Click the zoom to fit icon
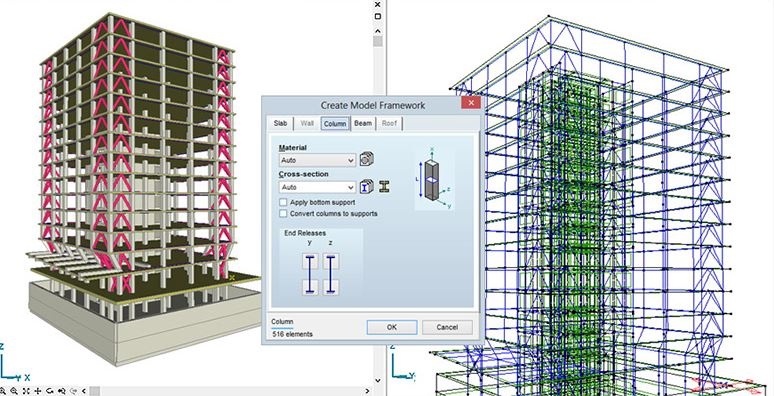Image resolution: width=774 pixels, height=396 pixels. [26, 391]
